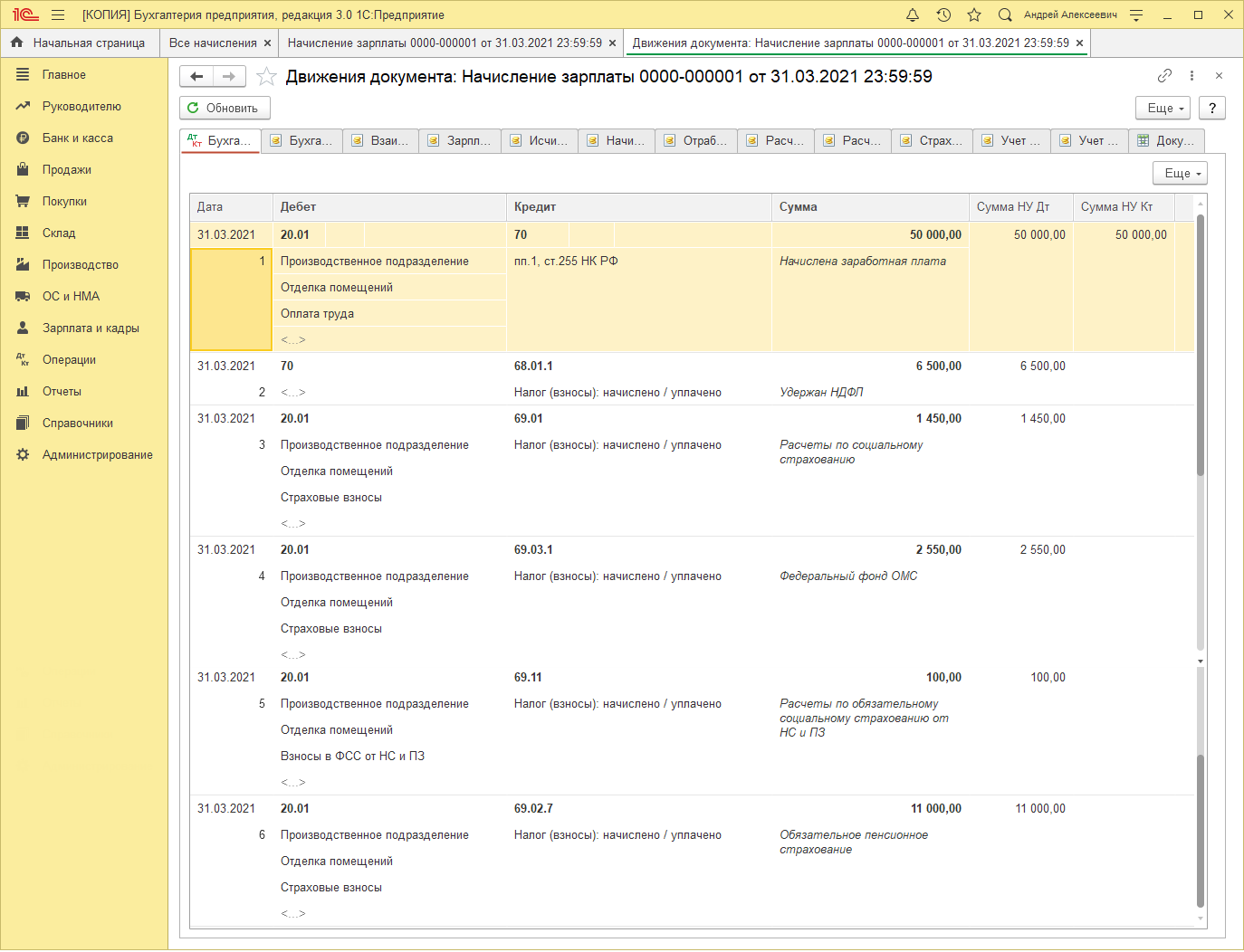This screenshot has width=1244, height=952.
Task: Open favorites star in title bar
Action: click(x=974, y=14)
